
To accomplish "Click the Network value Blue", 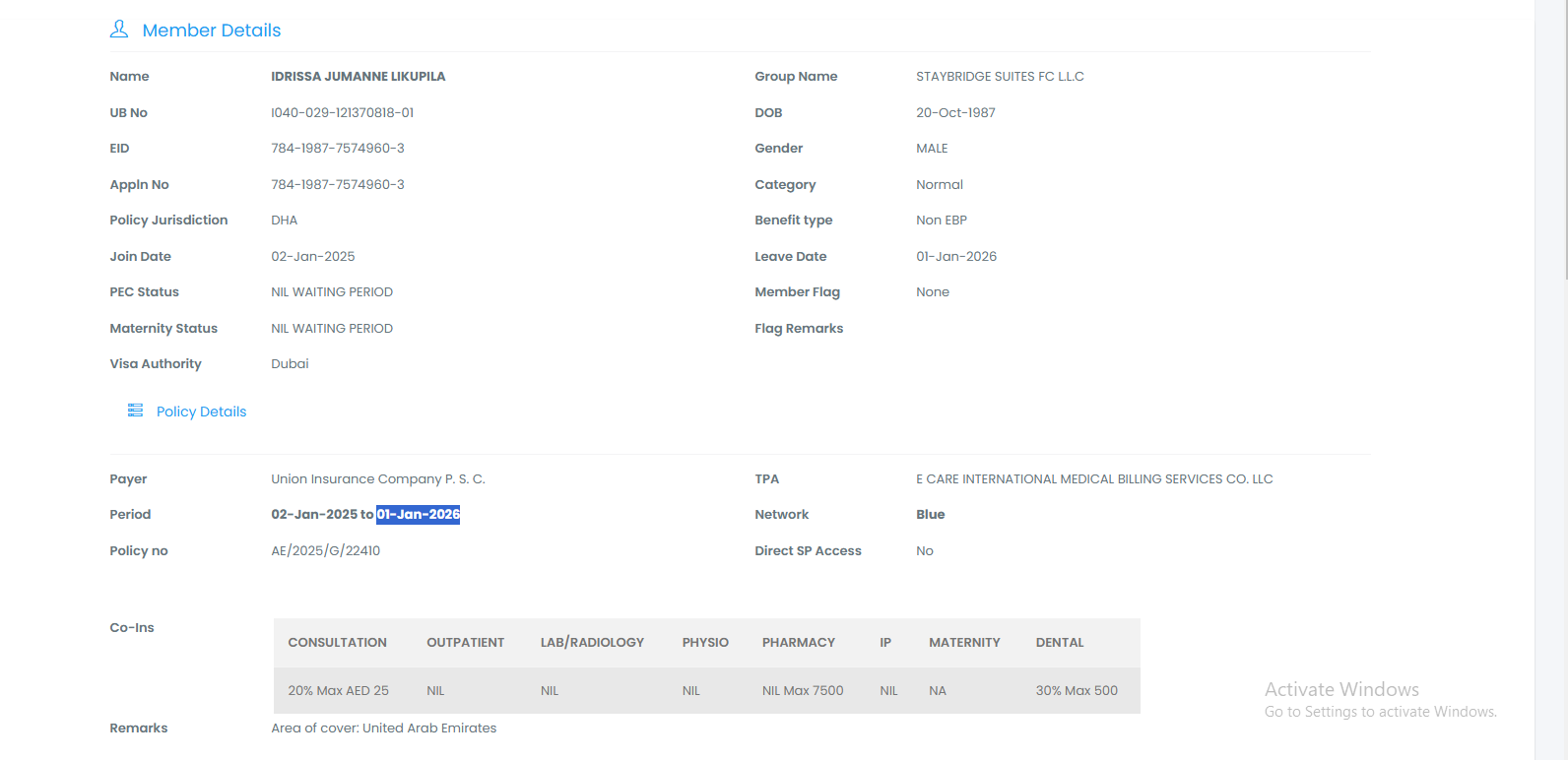I will coord(930,515).
